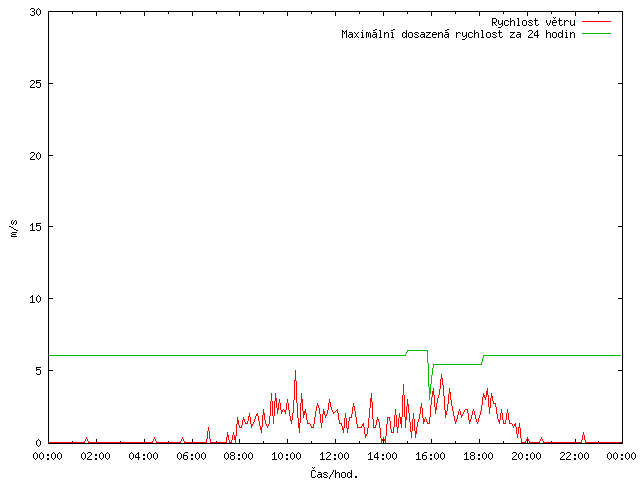Click the green line's sharp dip near 16:00
Image resolution: width=640 pixels, height=480 pixels.
[430, 398]
